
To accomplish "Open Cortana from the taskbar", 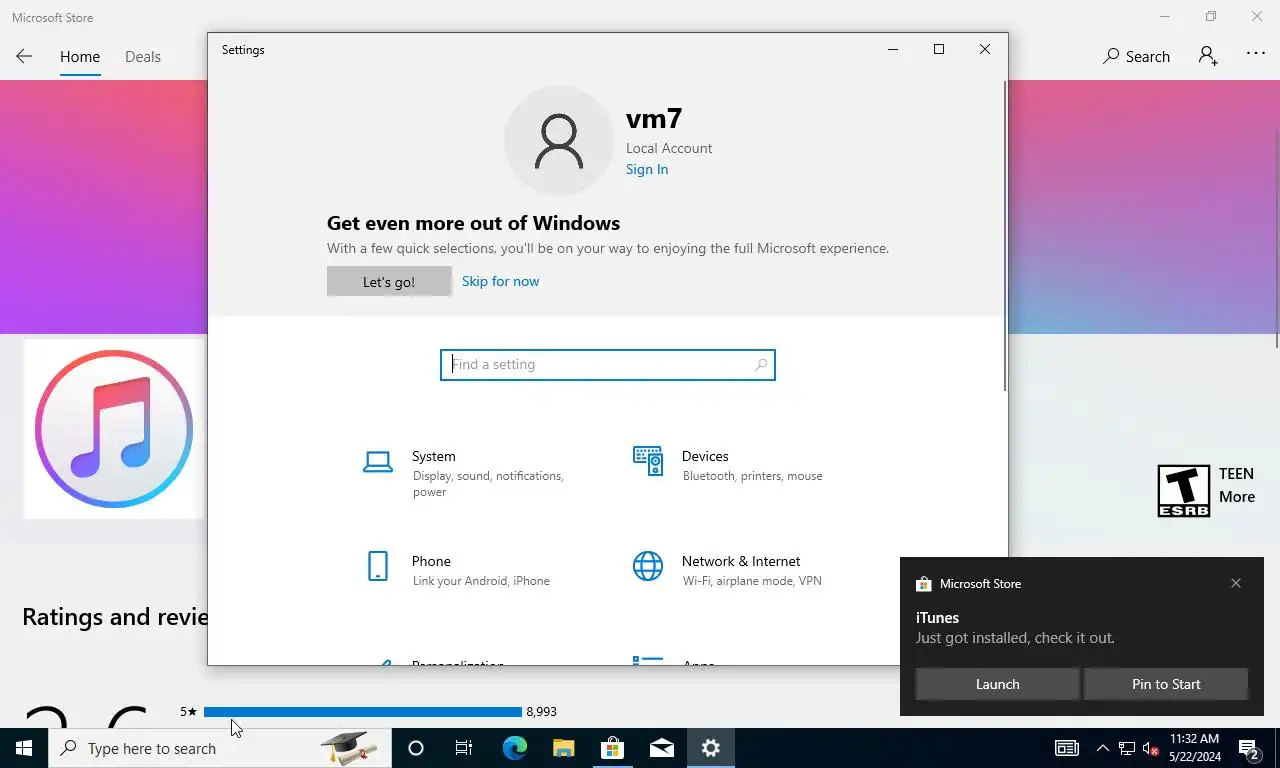I will tap(416, 748).
